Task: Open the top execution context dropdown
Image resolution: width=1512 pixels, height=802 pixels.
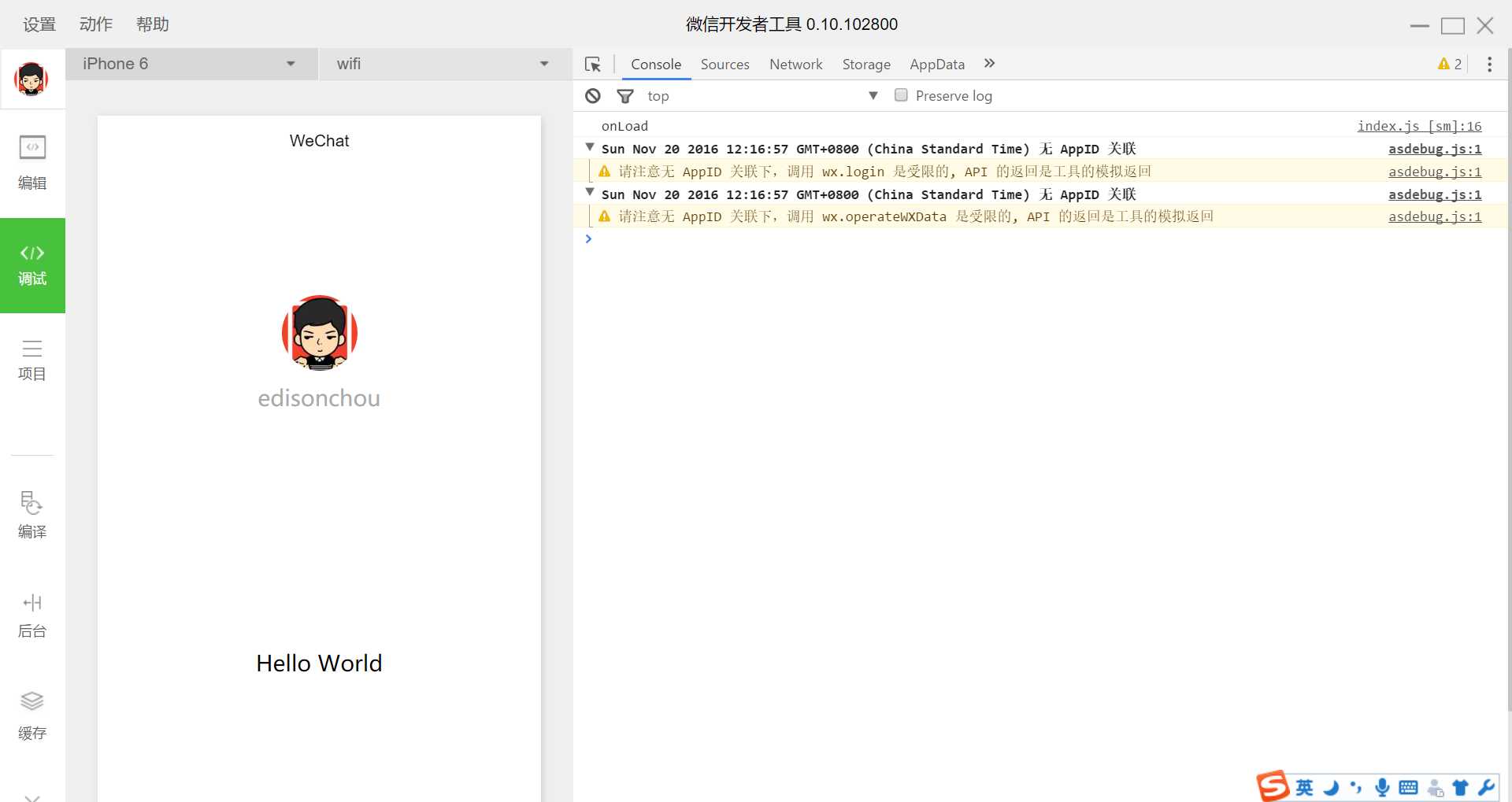Action: click(762, 96)
